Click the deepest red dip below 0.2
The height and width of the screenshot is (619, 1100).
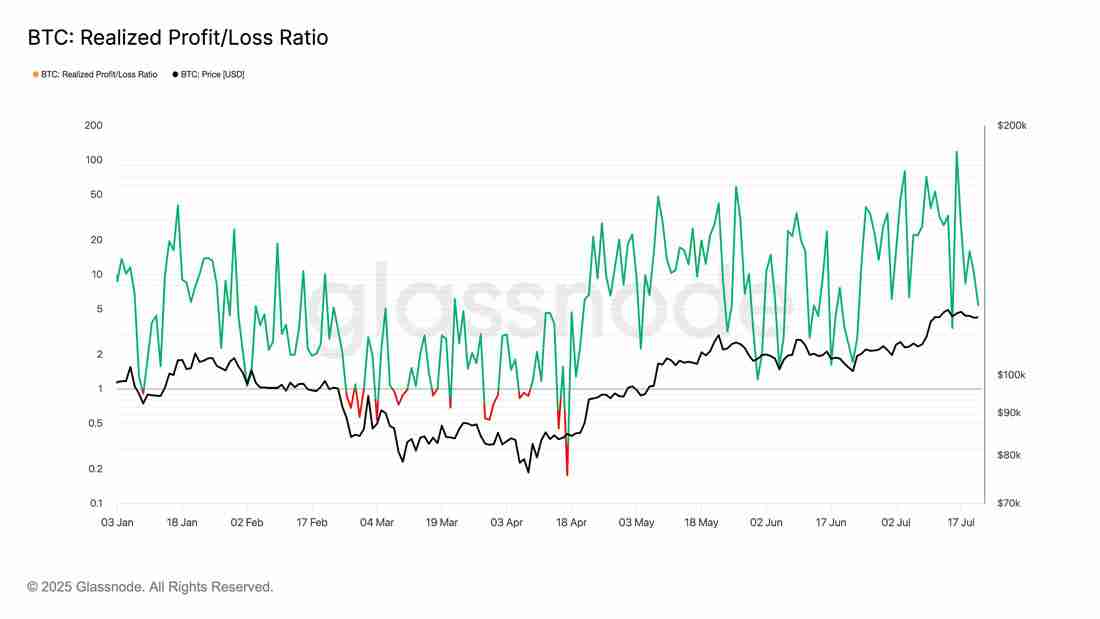tap(567, 475)
